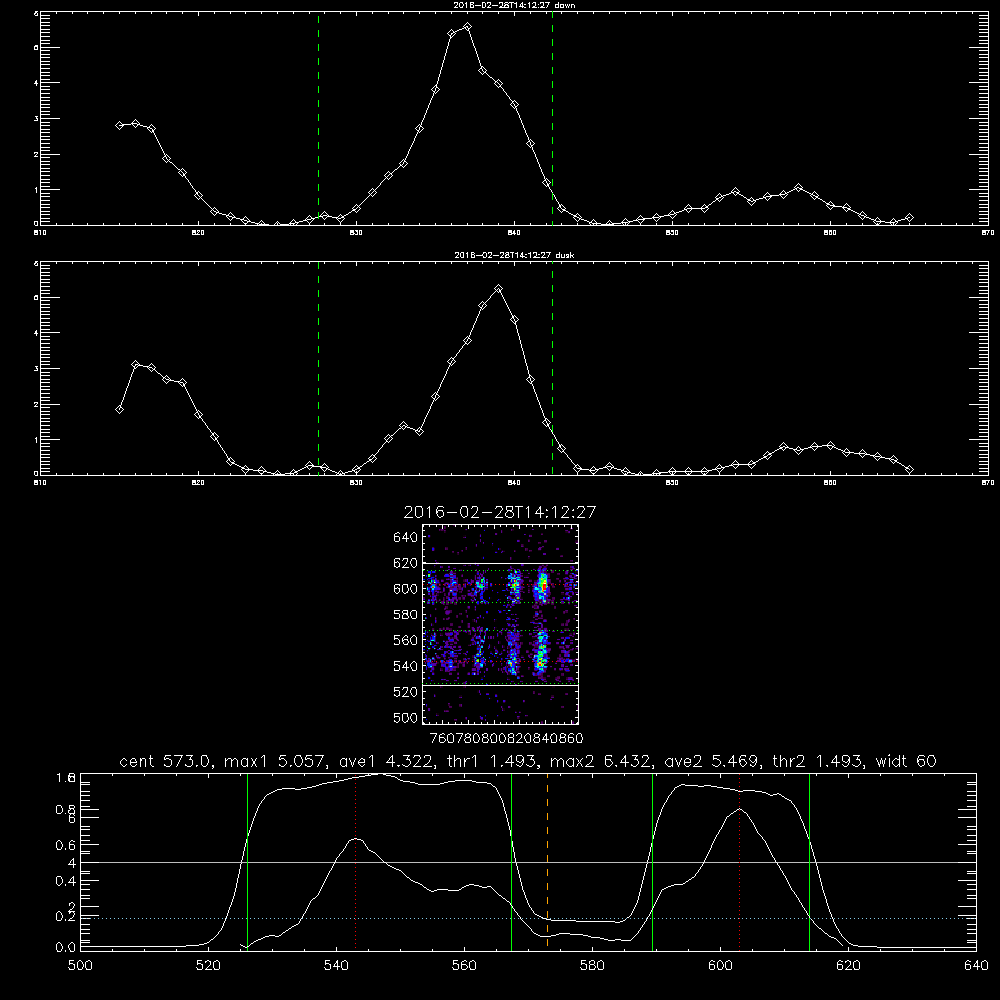Click bottom plot left axis label 0.6

point(66,845)
